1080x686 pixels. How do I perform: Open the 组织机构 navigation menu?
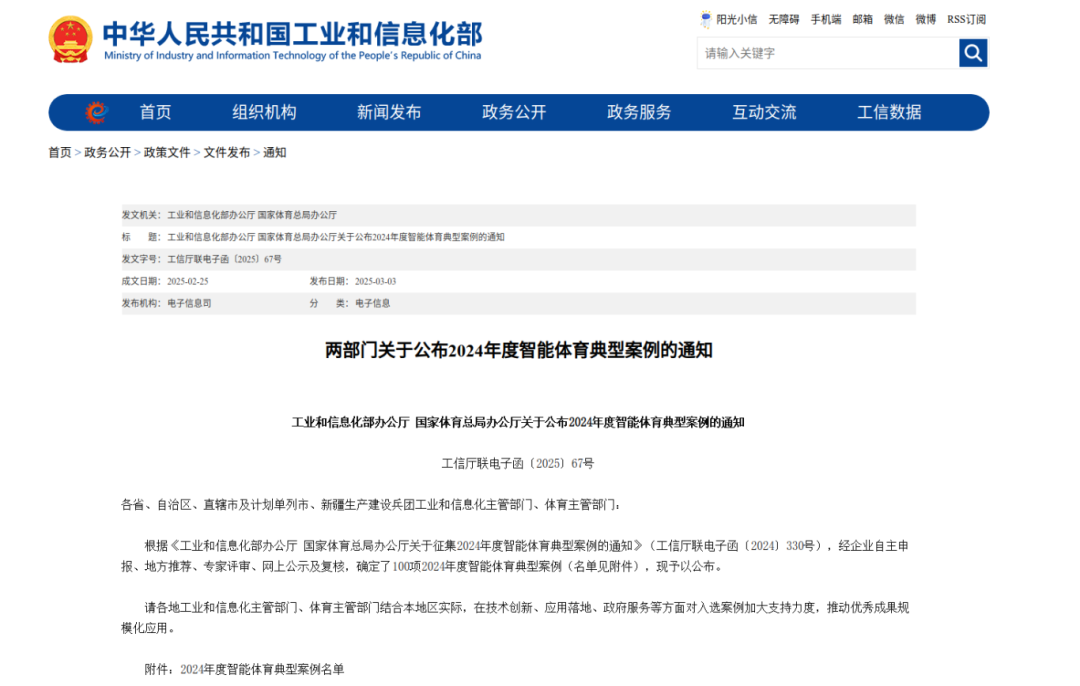pos(264,112)
